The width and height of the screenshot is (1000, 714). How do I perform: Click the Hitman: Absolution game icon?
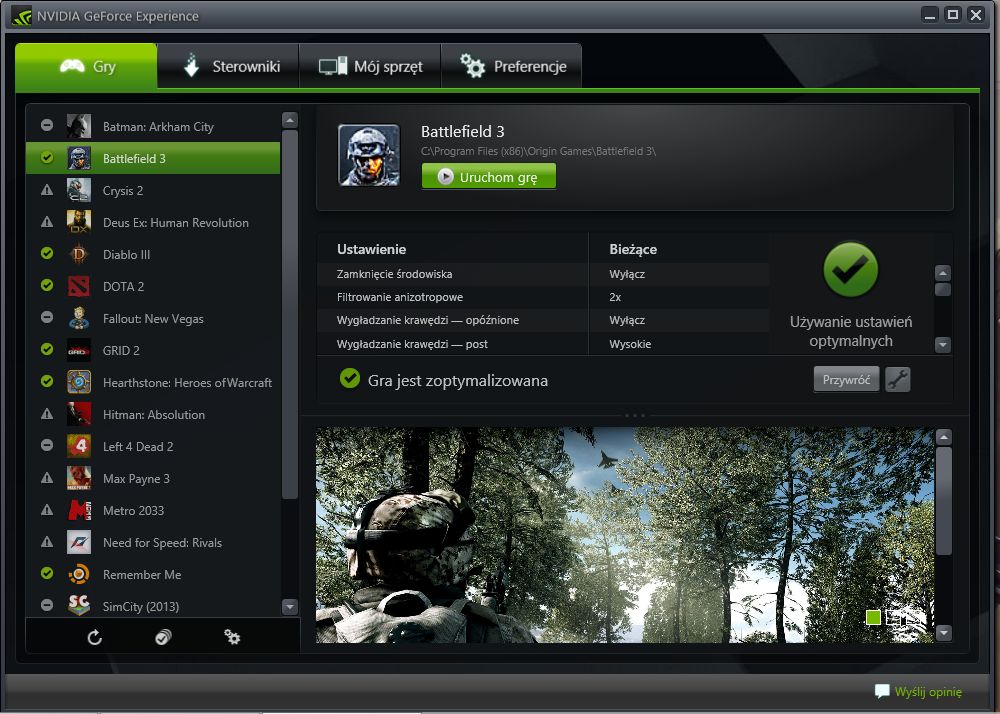(79, 414)
